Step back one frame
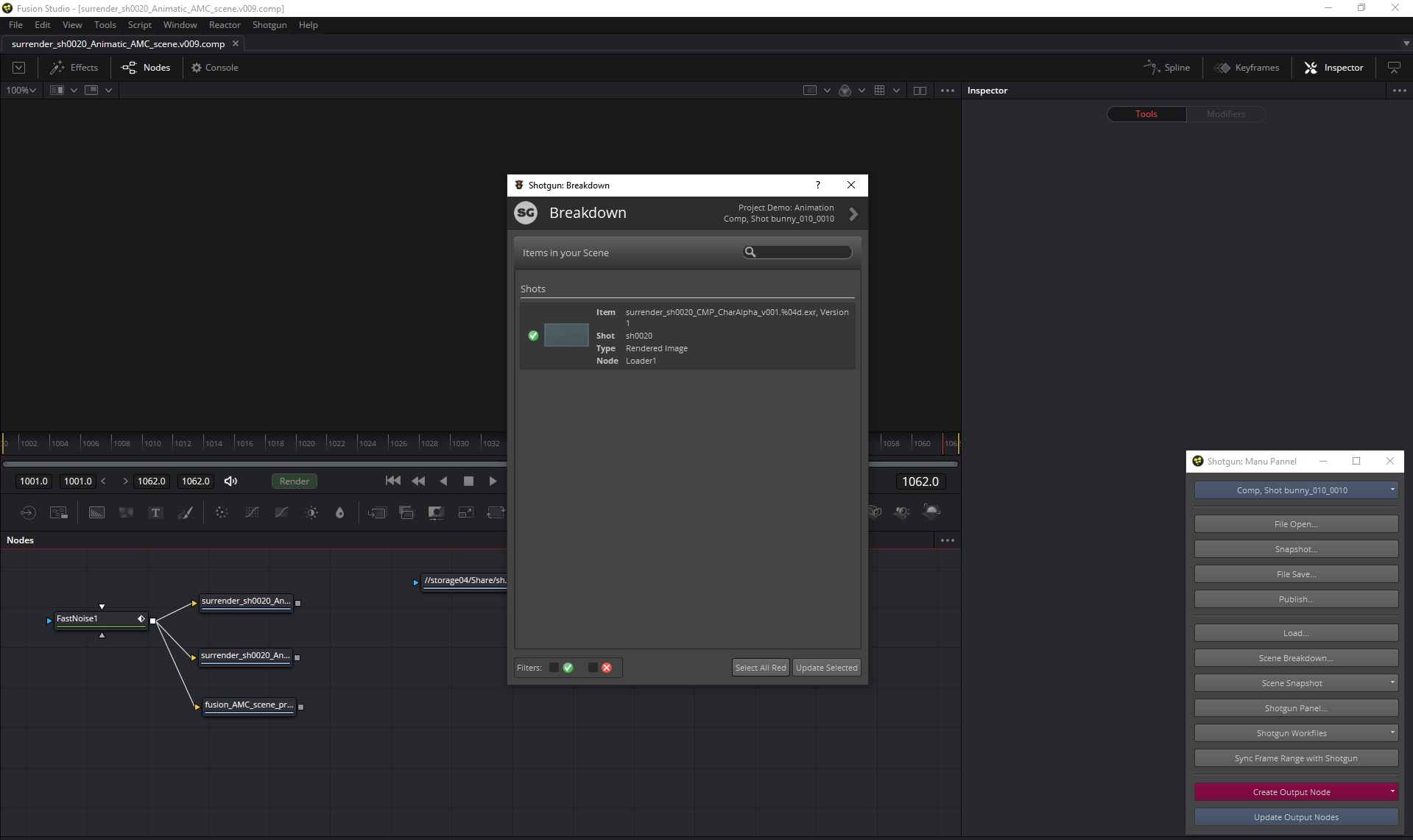This screenshot has height=840, width=1413. coord(418,481)
